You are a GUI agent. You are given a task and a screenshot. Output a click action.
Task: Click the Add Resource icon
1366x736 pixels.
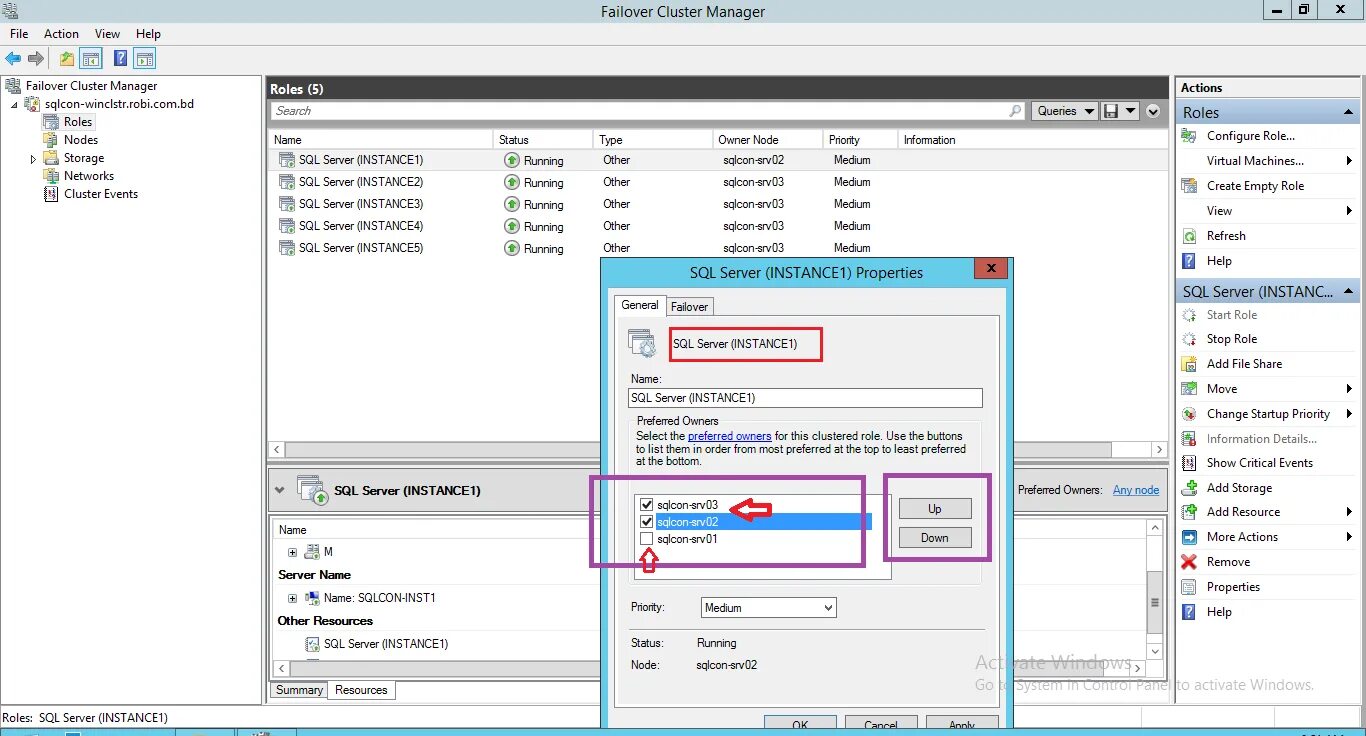point(1190,512)
